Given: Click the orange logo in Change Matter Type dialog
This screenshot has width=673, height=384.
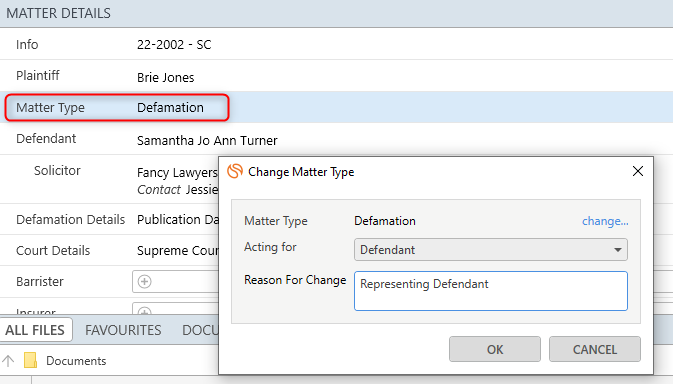Looking at the screenshot, I should pyautogui.click(x=235, y=171).
